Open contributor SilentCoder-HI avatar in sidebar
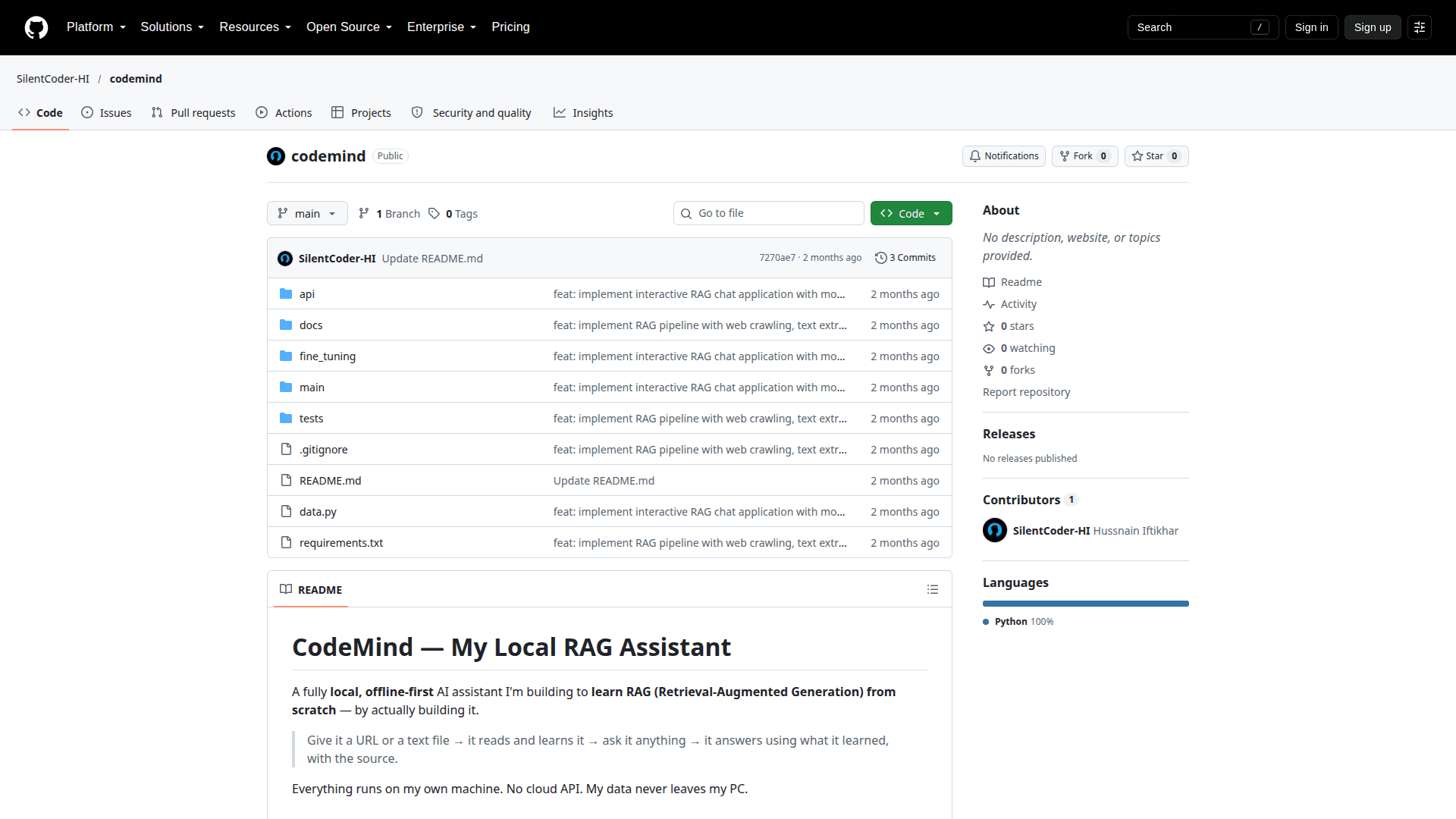The image size is (1456, 819). 995,530
